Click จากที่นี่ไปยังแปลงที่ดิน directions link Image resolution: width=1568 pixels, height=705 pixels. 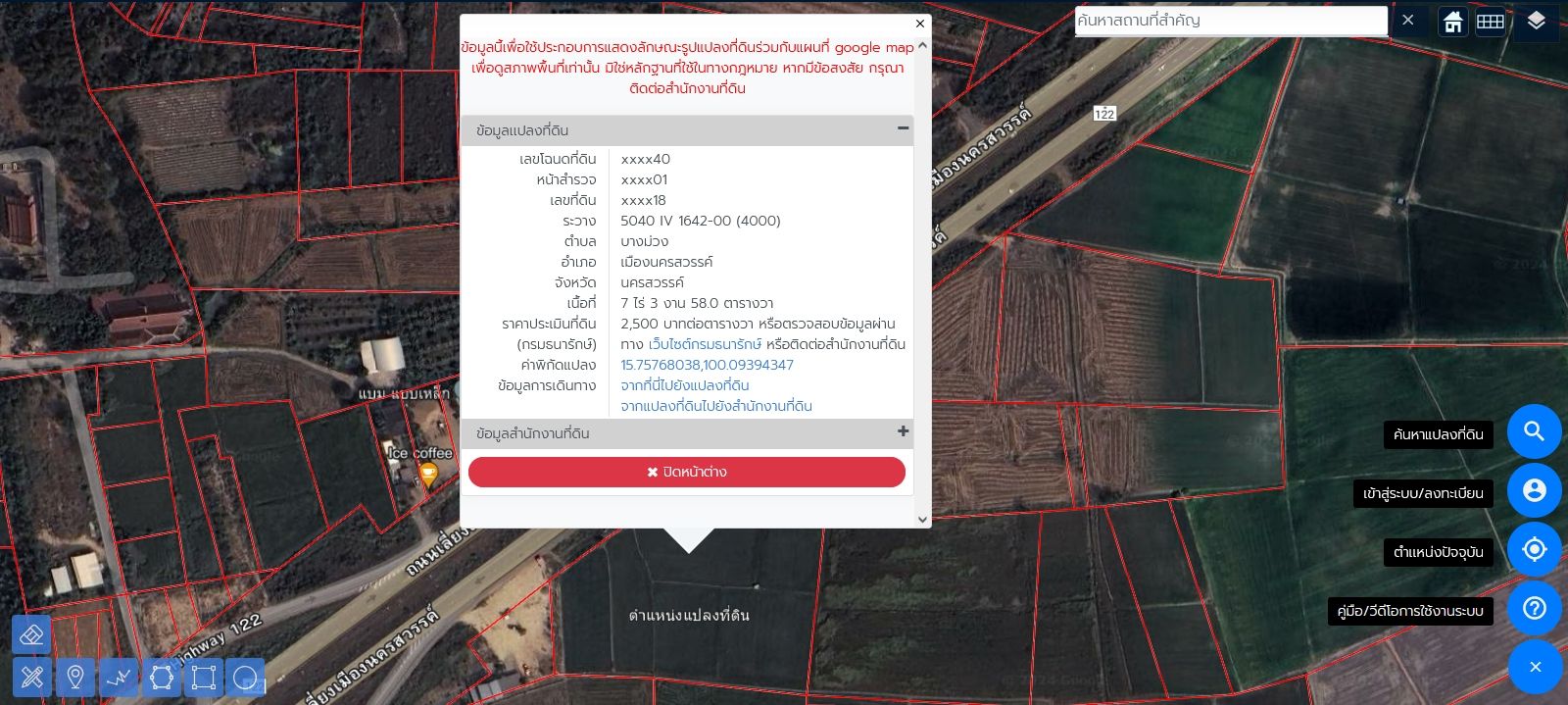coord(685,385)
